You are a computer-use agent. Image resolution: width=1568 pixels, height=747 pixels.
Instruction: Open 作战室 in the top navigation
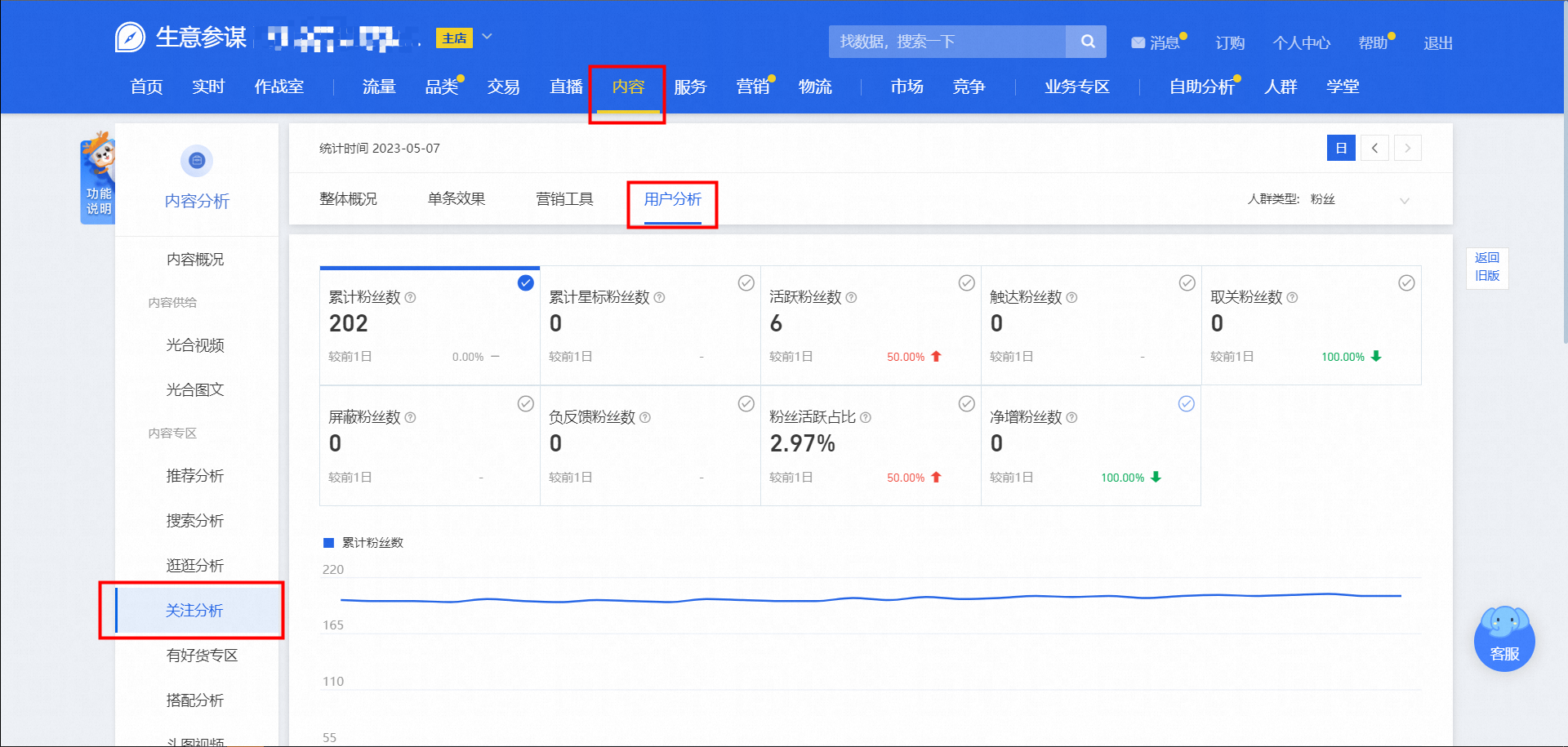click(x=278, y=87)
